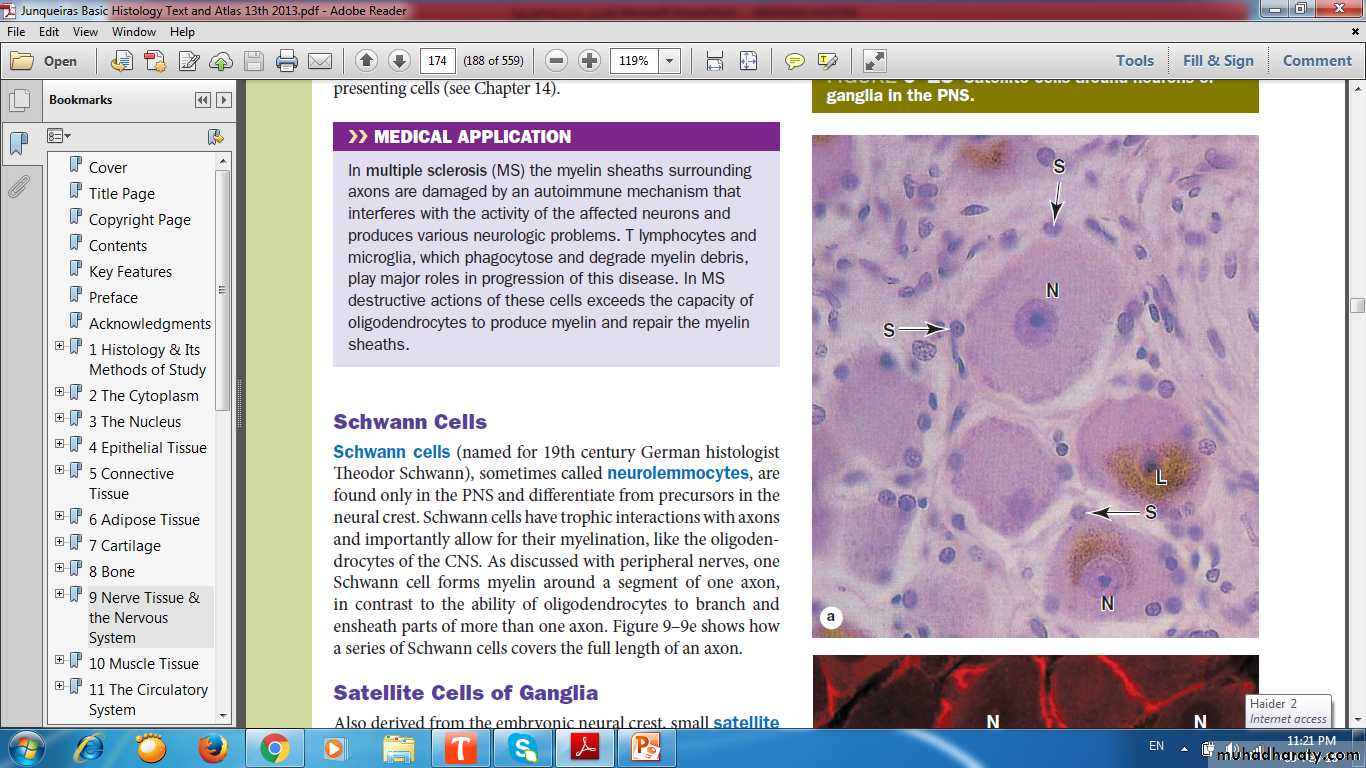Viewport: 1366px width, 768px height.
Task: Open the View menu
Action: 85,32
